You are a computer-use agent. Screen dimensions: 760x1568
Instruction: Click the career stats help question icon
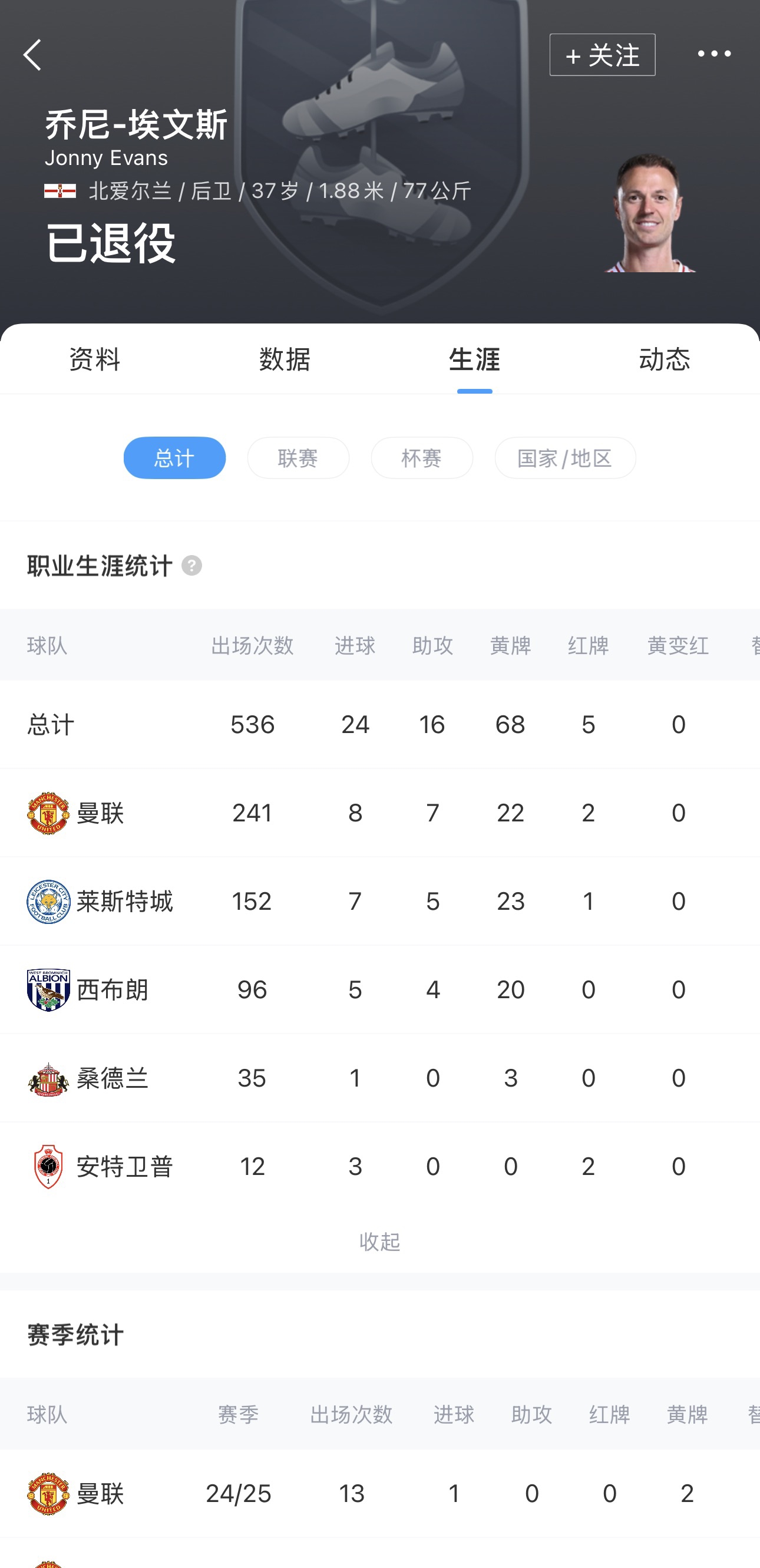191,566
